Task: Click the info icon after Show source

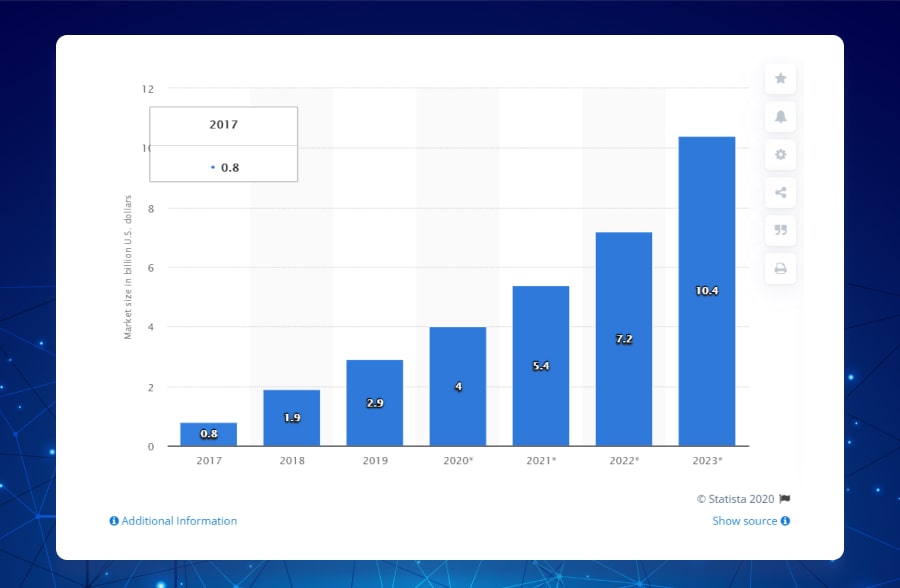Action: coord(785,521)
